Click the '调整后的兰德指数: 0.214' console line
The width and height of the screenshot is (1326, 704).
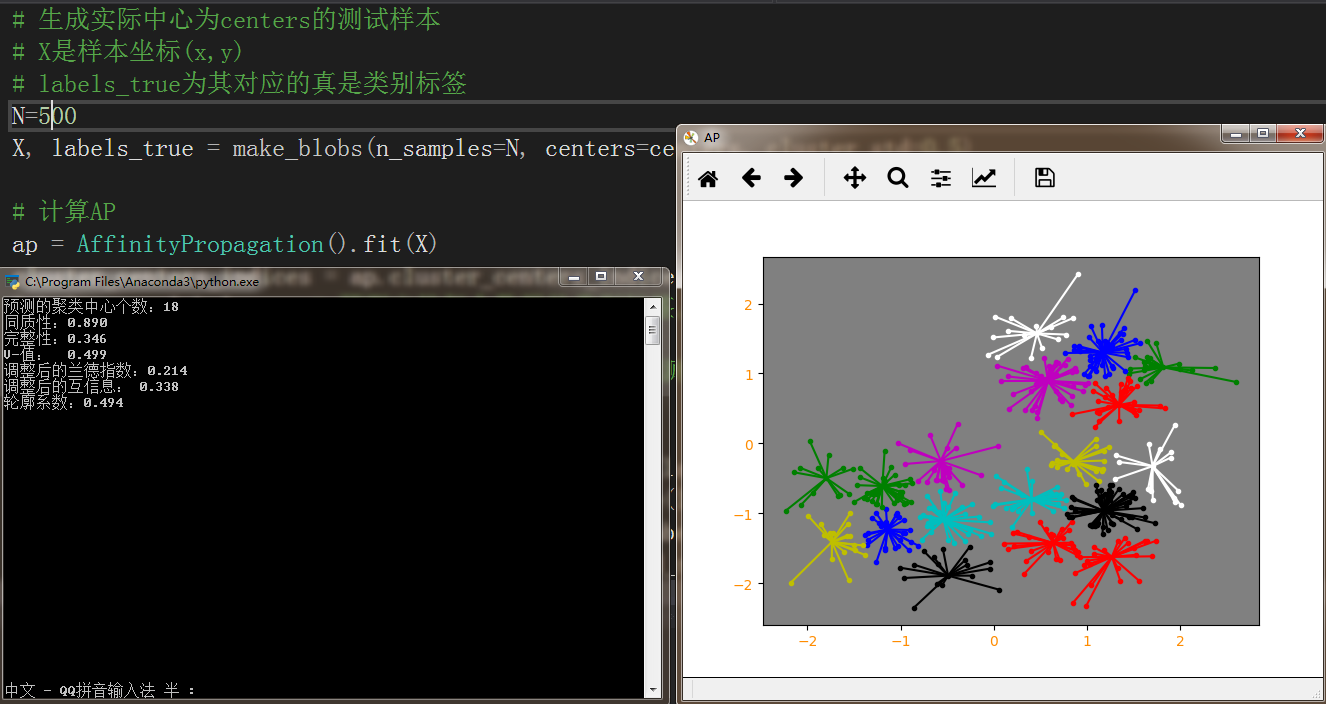95,371
